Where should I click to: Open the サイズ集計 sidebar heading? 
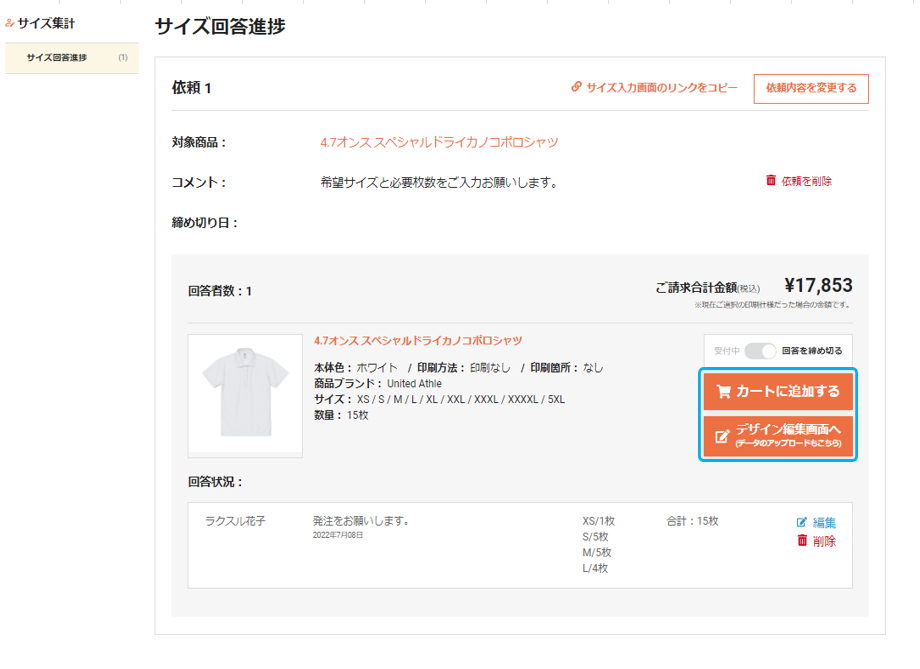[46, 23]
